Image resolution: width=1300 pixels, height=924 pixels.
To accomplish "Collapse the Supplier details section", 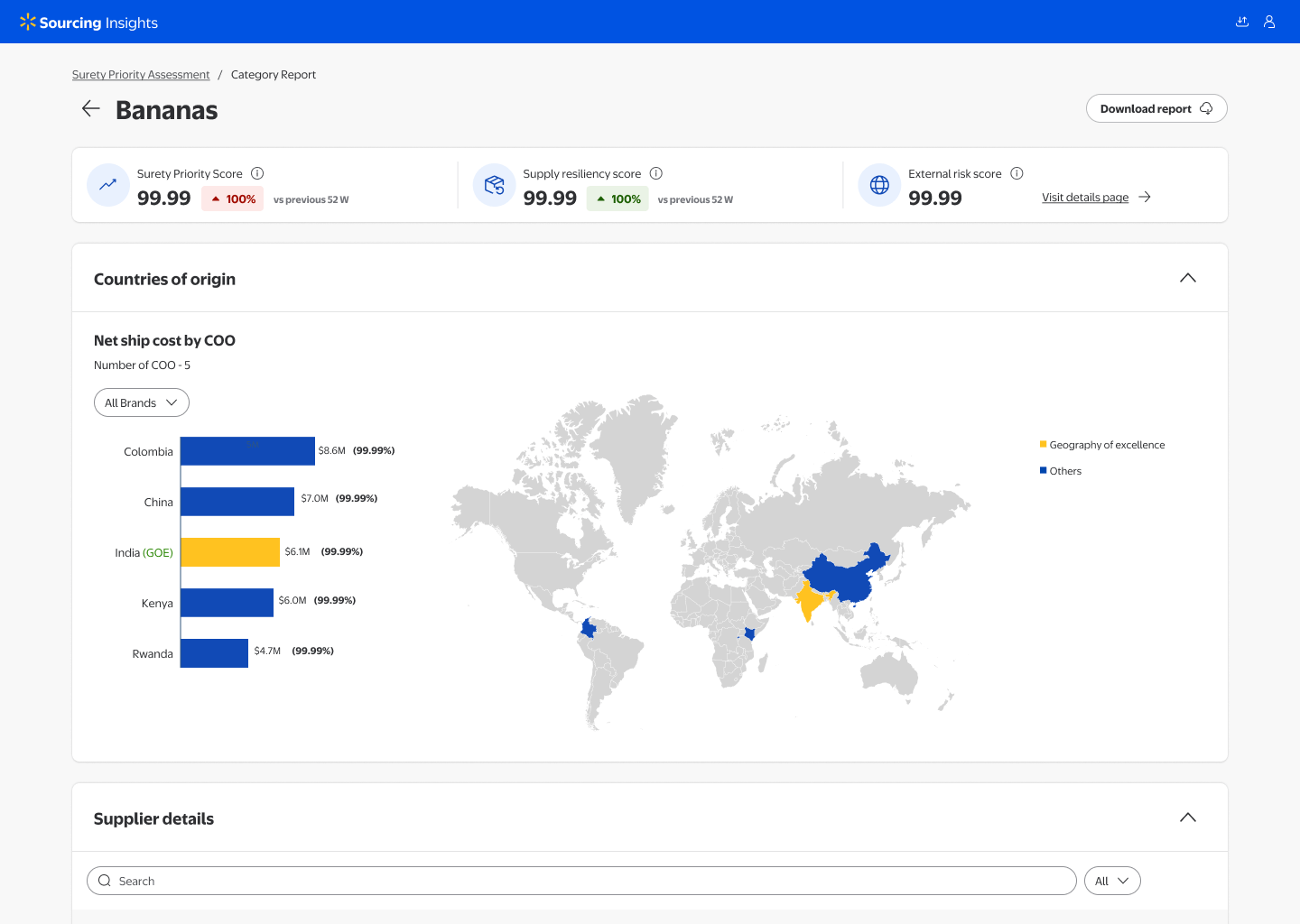I will pos(1188,818).
